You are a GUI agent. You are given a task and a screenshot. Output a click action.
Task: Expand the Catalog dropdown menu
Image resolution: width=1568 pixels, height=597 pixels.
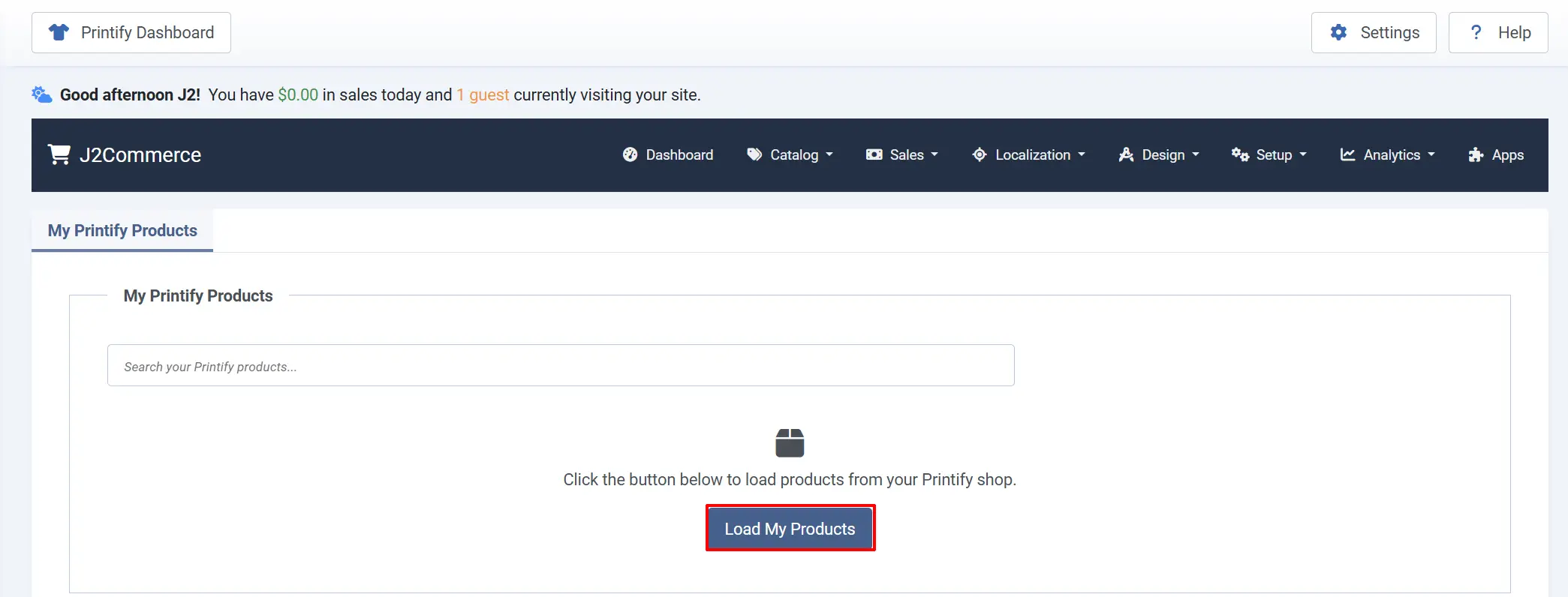pos(790,154)
